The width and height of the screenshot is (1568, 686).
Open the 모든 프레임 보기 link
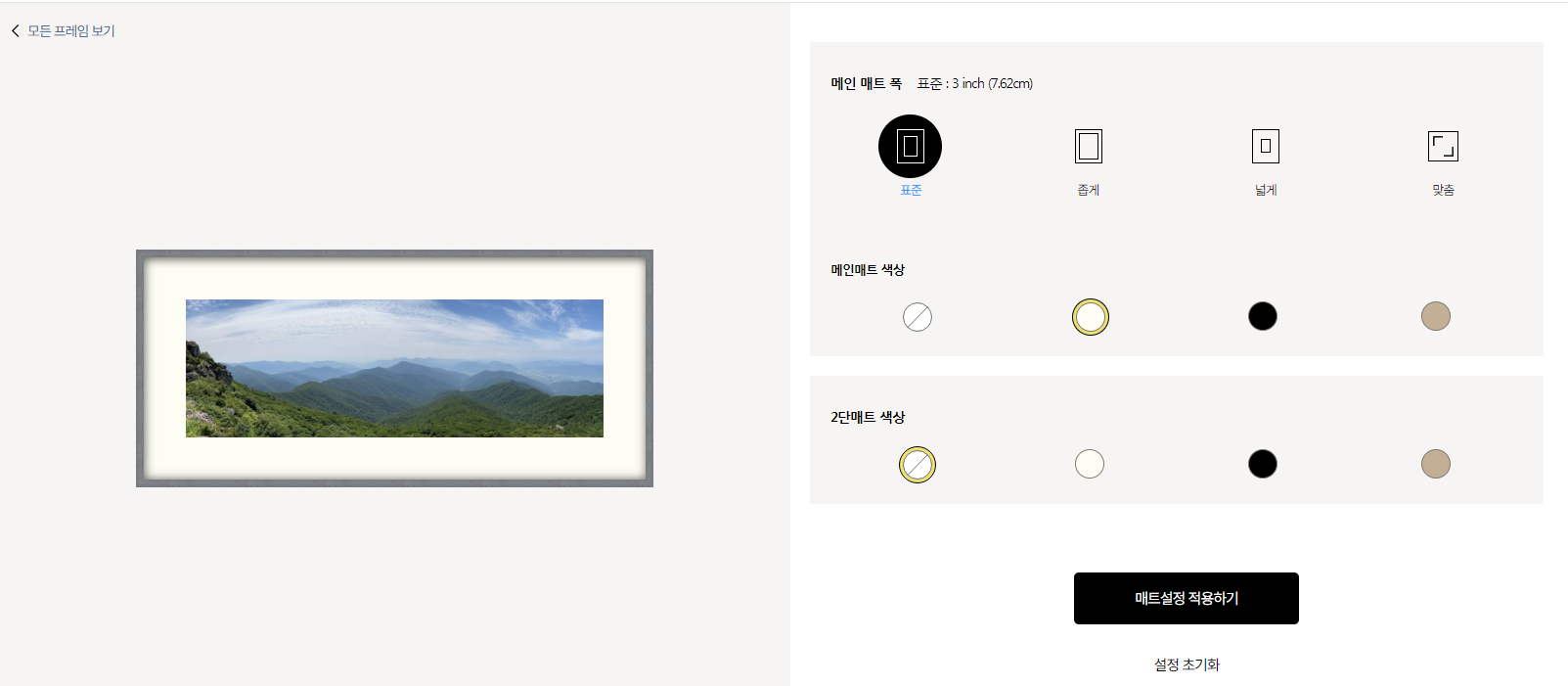point(71,31)
